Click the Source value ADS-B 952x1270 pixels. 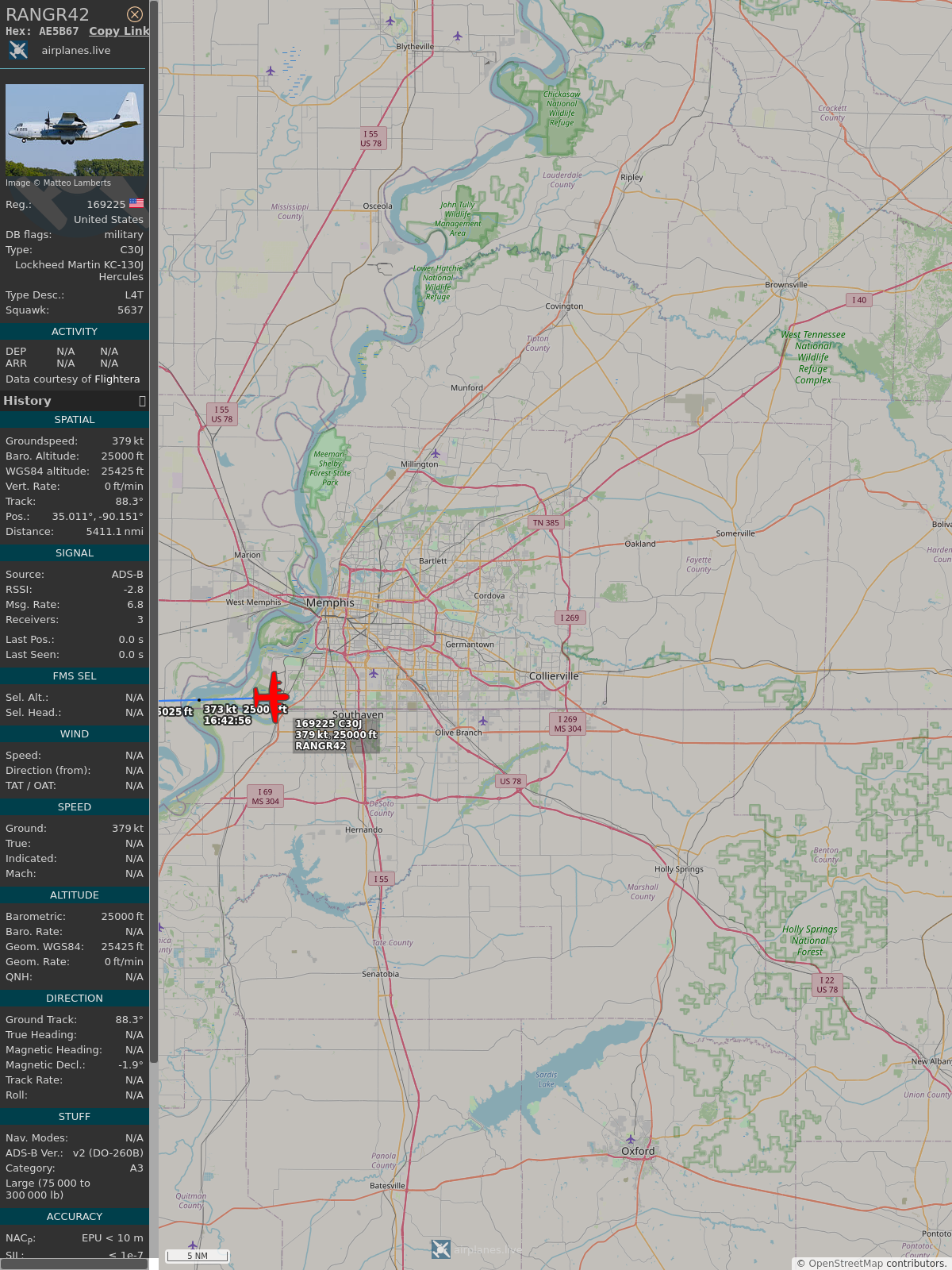click(127, 575)
